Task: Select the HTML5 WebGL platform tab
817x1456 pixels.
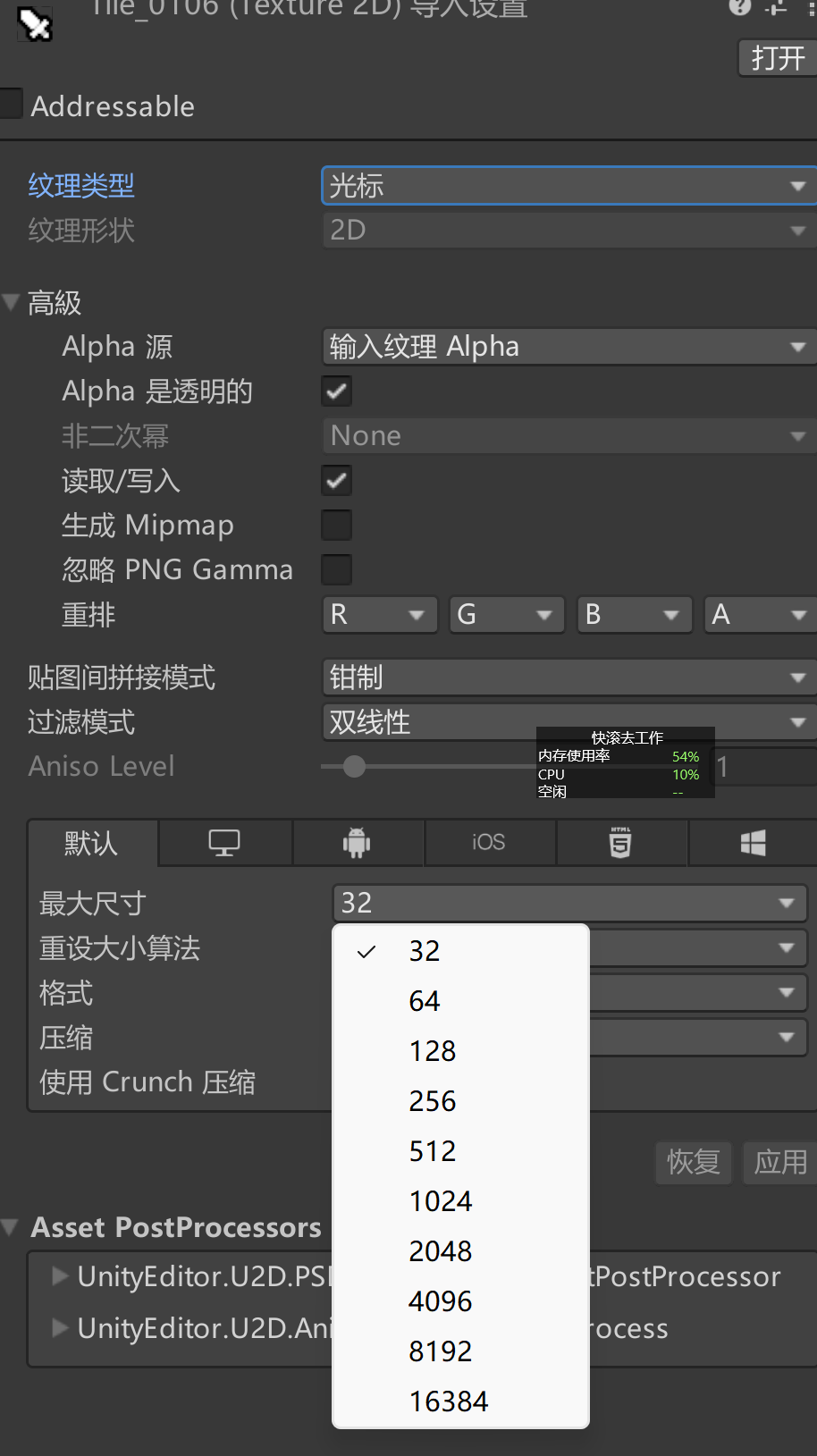Action: [620, 843]
